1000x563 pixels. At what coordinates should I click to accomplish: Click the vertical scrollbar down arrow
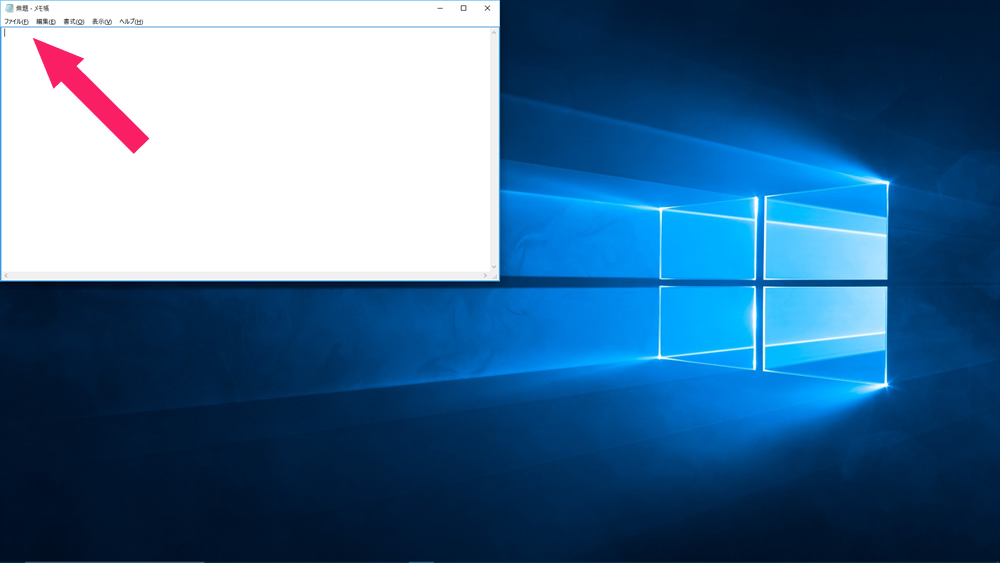click(494, 267)
